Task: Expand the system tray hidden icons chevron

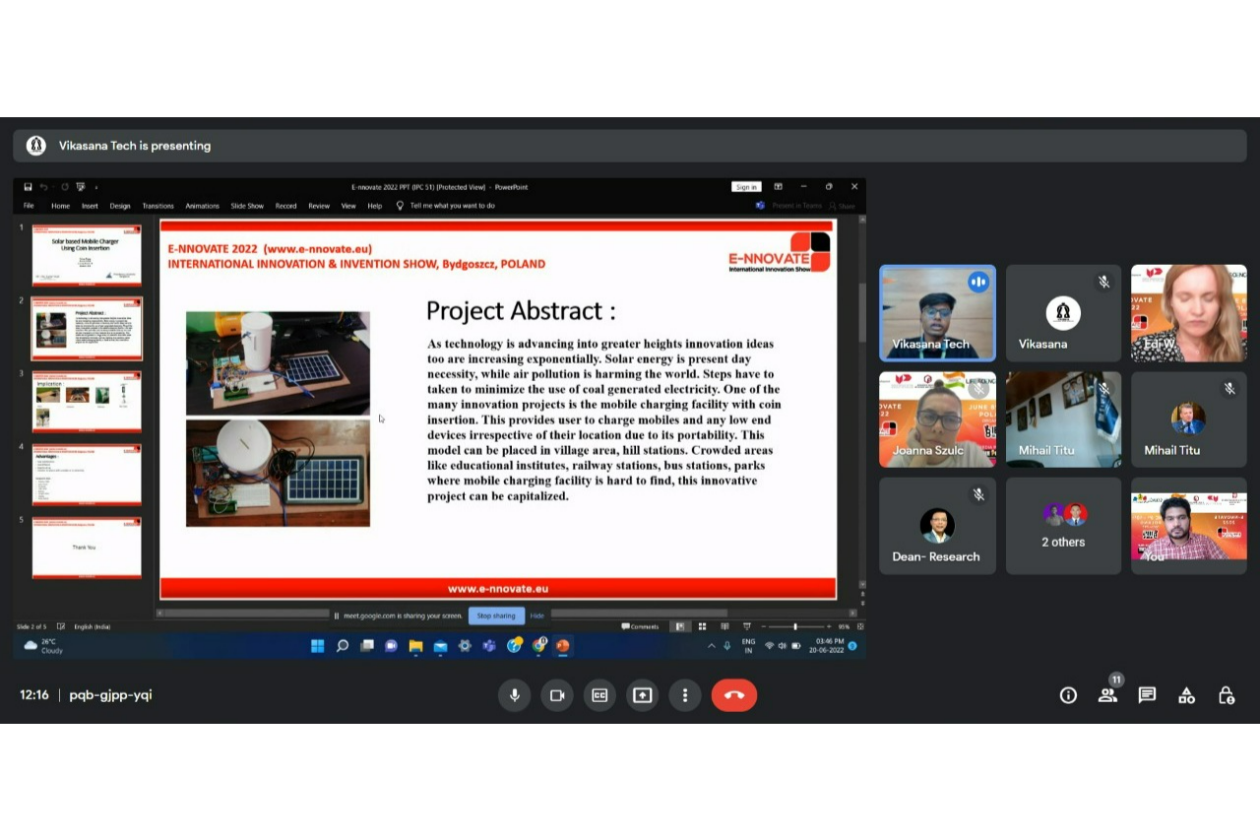Action: 711,646
